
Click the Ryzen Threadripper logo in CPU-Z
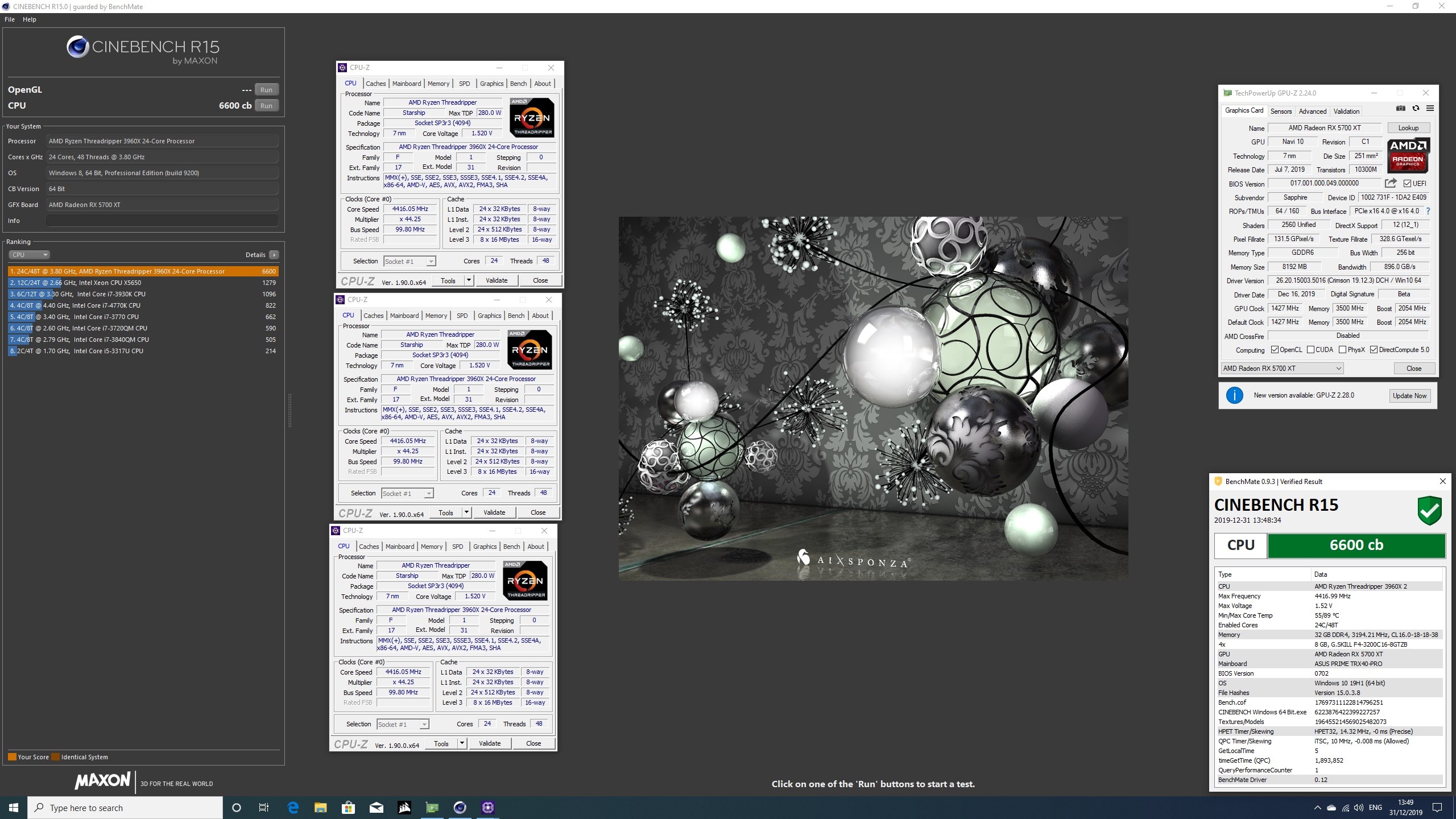532,118
